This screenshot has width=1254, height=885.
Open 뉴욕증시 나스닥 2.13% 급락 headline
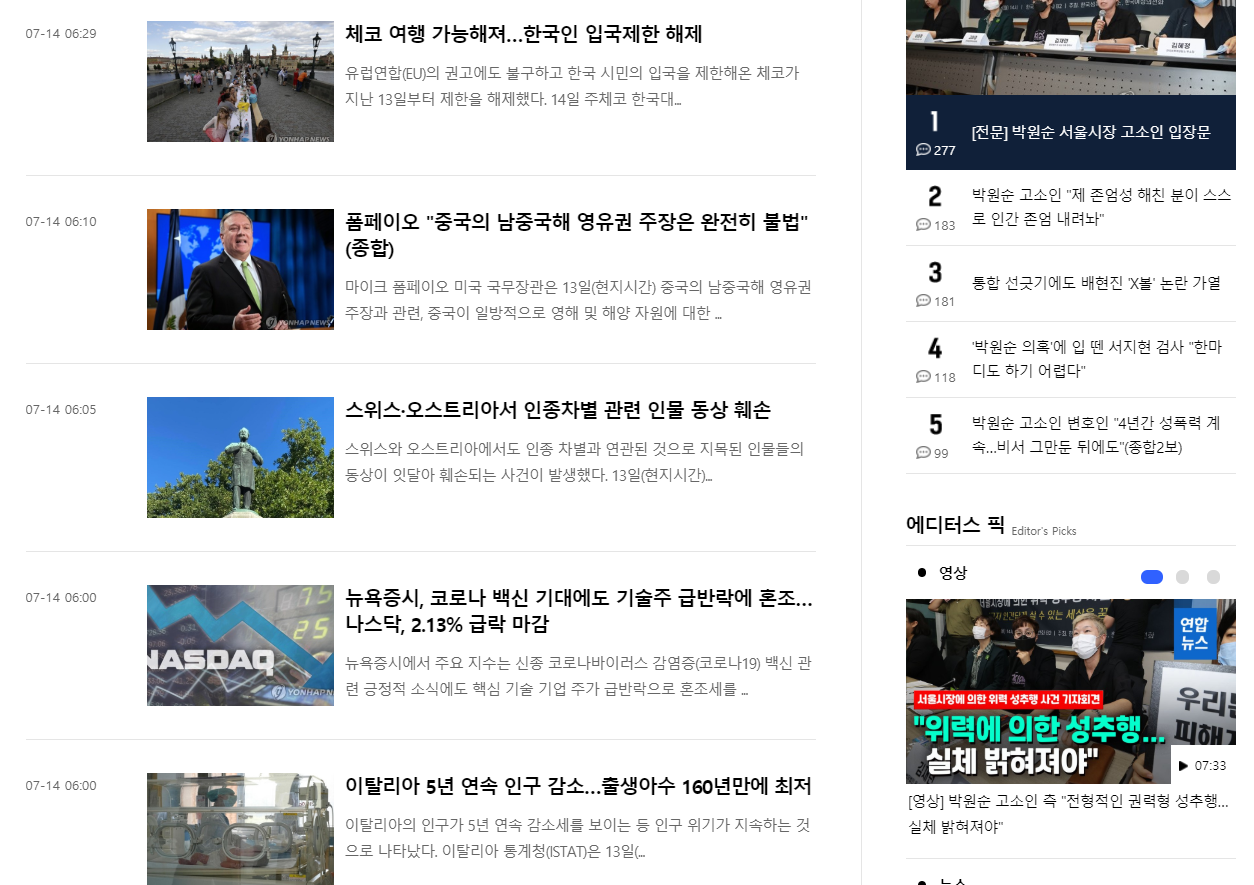tap(579, 611)
